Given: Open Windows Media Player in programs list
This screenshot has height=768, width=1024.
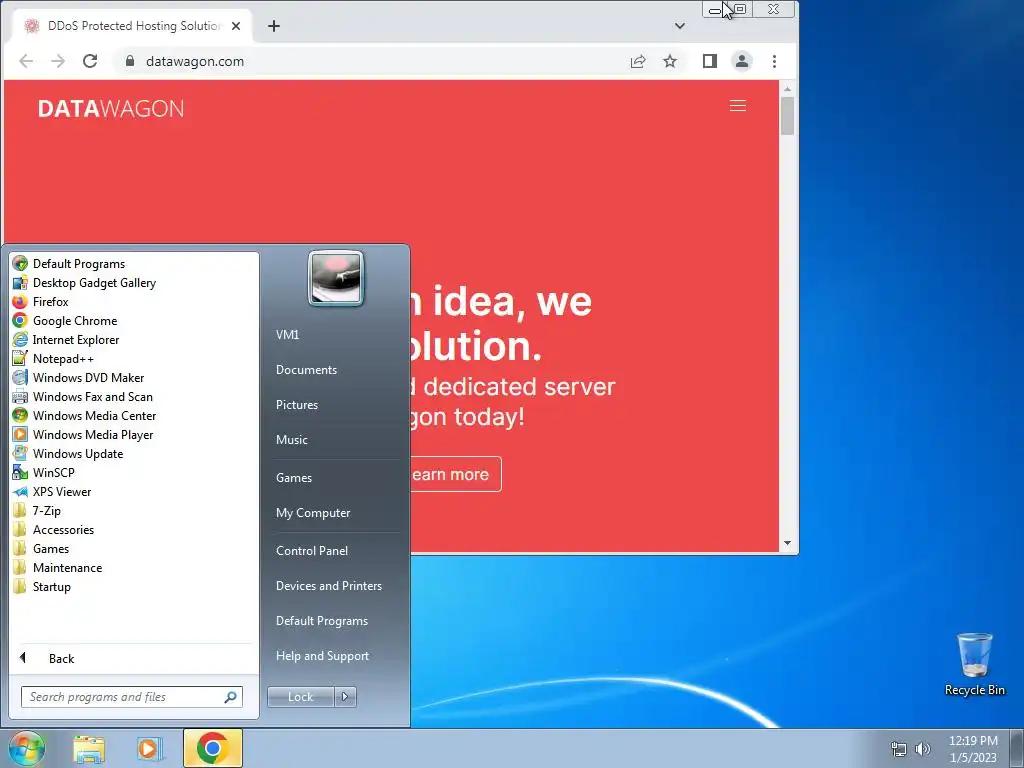Looking at the screenshot, I should click(x=93, y=434).
